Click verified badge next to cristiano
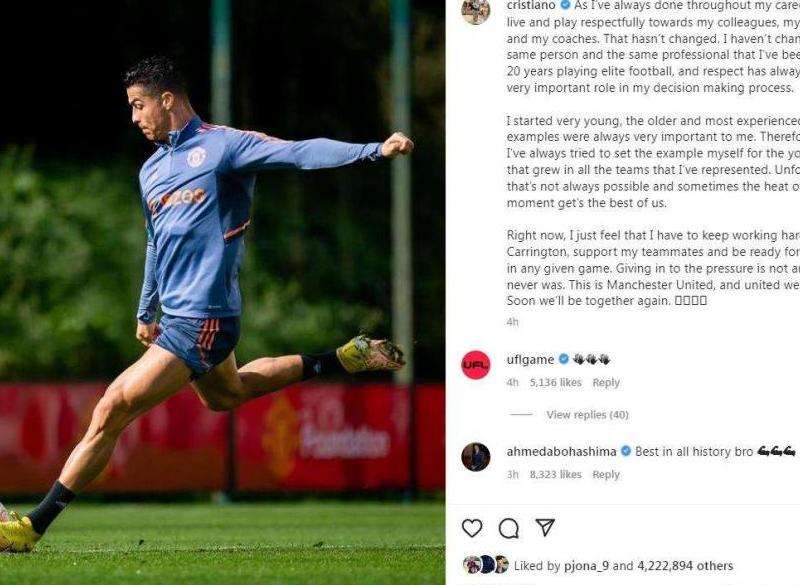 565,6
